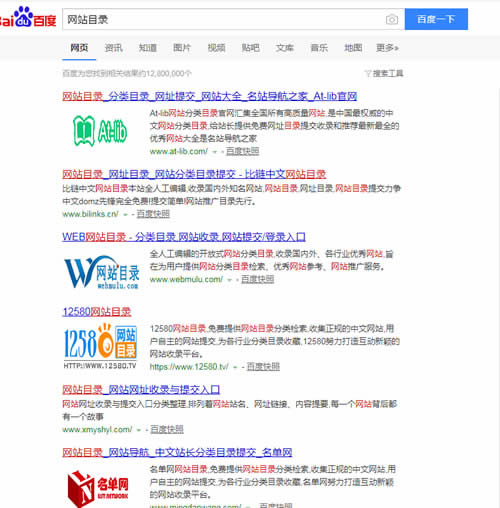Click the 百度一下 search button
The width and height of the screenshot is (500, 508).
pyautogui.click(x=436, y=19)
